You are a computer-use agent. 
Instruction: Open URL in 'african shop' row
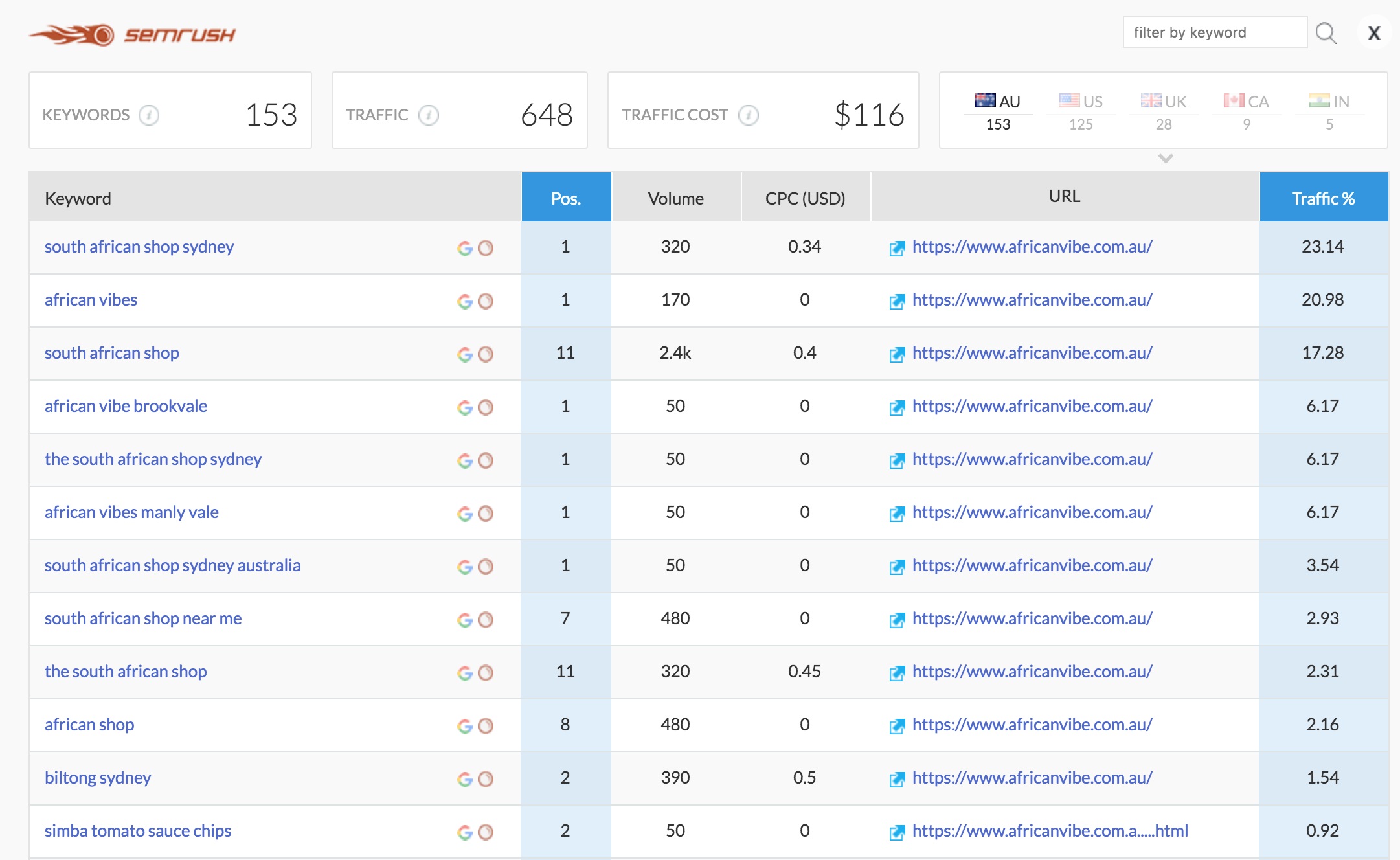1032,725
